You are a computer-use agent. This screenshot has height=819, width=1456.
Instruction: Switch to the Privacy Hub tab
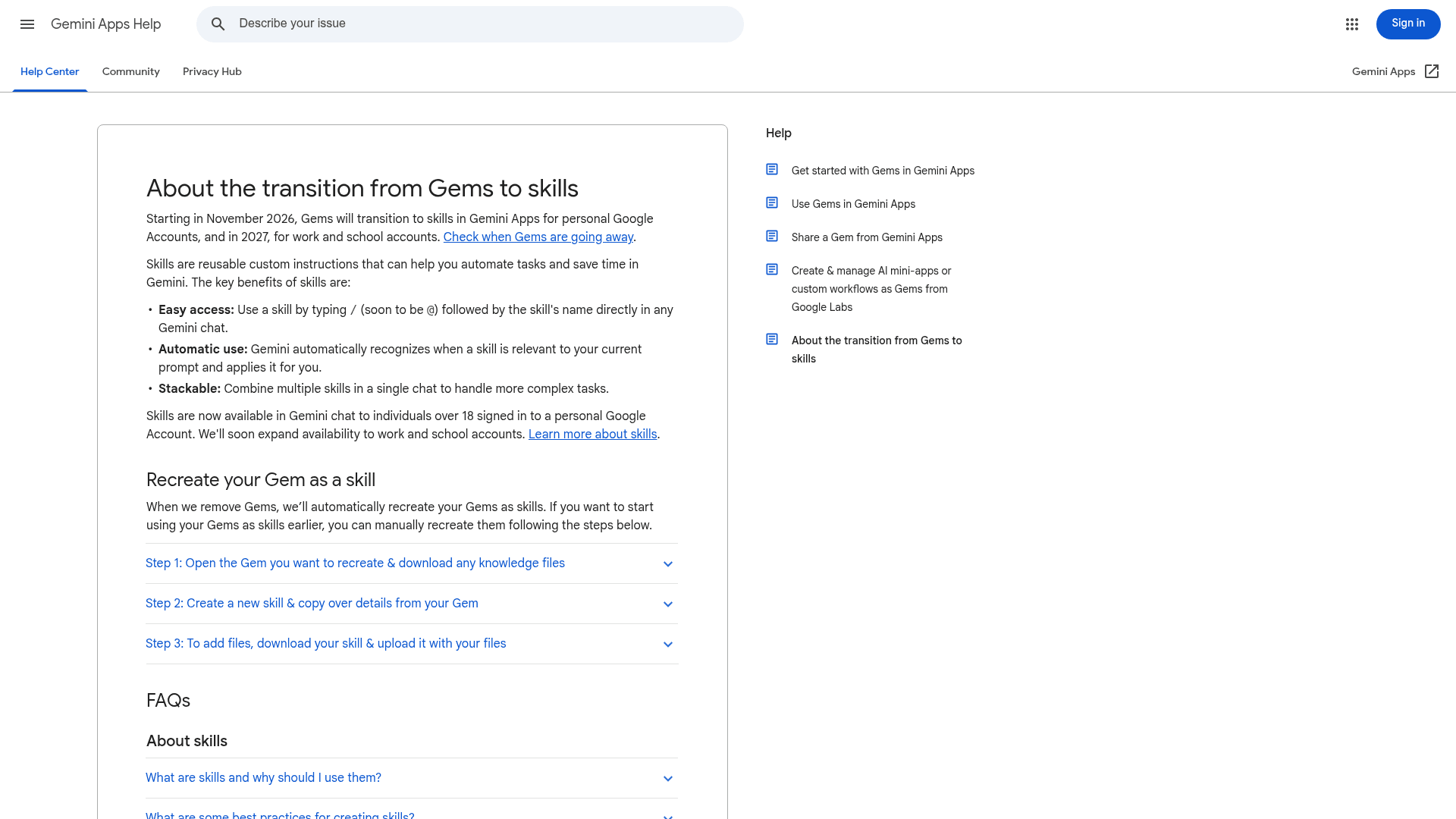tap(212, 71)
